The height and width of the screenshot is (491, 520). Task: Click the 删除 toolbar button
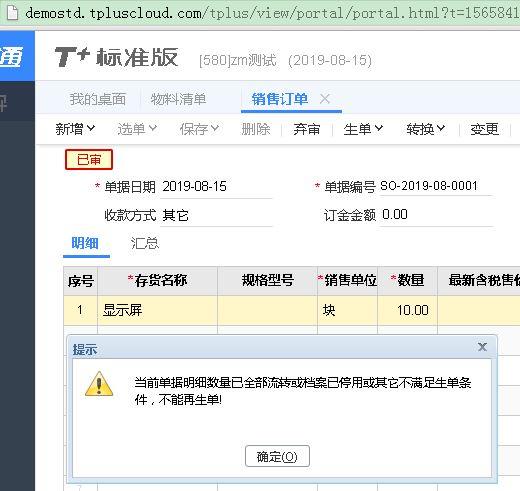click(256, 129)
